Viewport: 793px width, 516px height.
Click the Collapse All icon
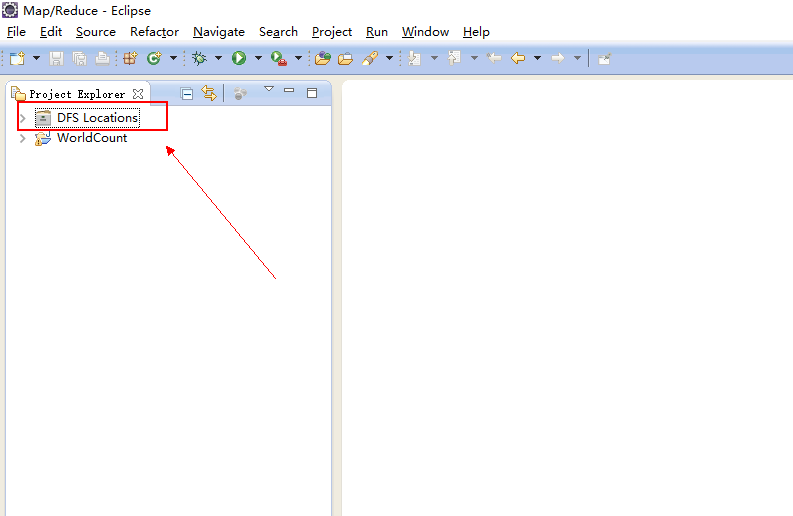(187, 94)
